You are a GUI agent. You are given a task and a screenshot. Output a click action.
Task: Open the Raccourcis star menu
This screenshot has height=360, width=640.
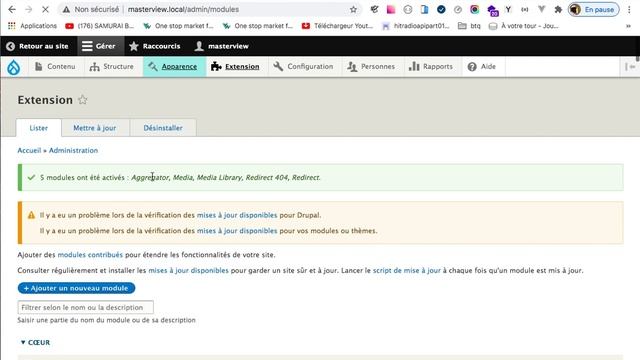click(154, 46)
